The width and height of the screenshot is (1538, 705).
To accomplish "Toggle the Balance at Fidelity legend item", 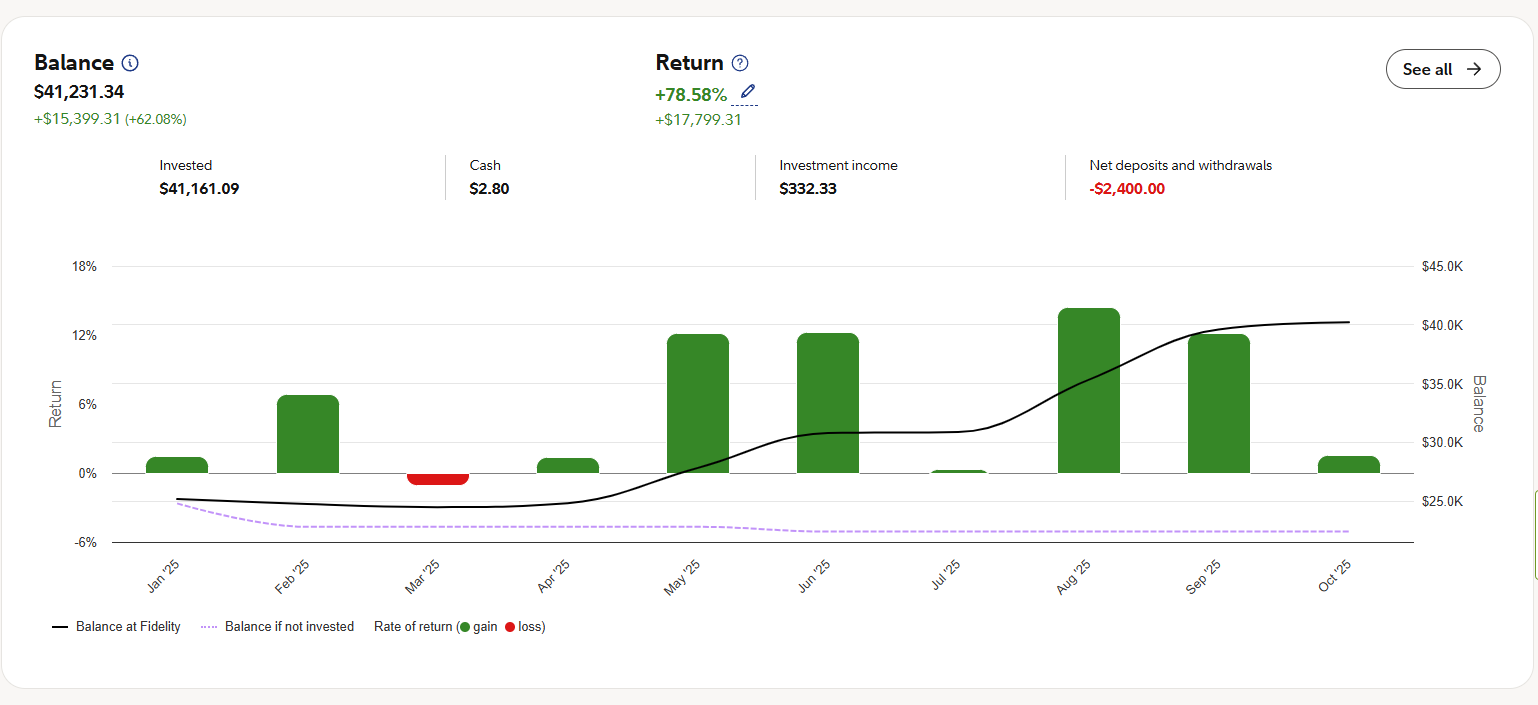I will point(116,627).
